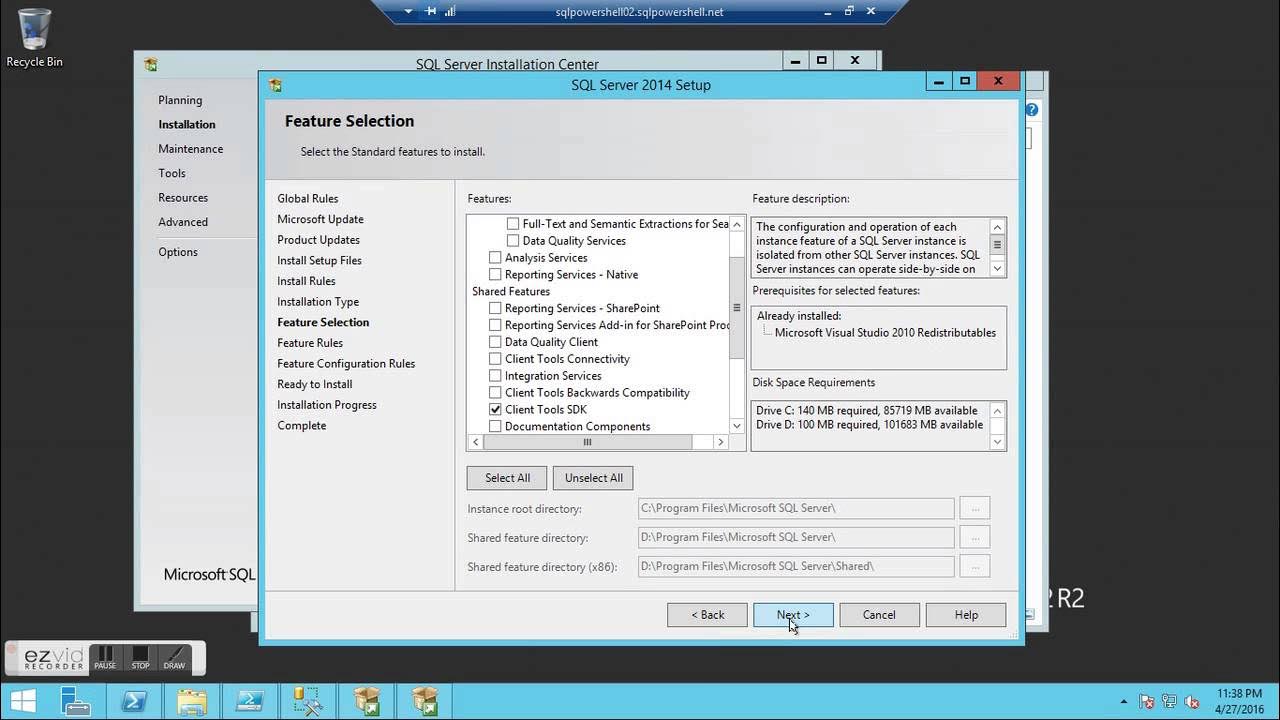Enable the Analysis Services checkbox

pyautogui.click(x=495, y=258)
